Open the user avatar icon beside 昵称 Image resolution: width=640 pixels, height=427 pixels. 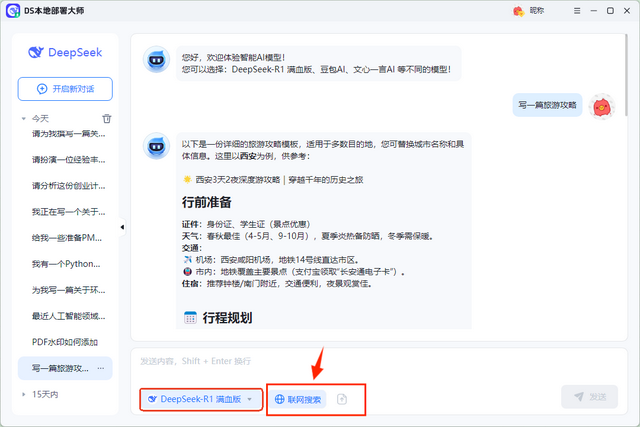pos(518,11)
